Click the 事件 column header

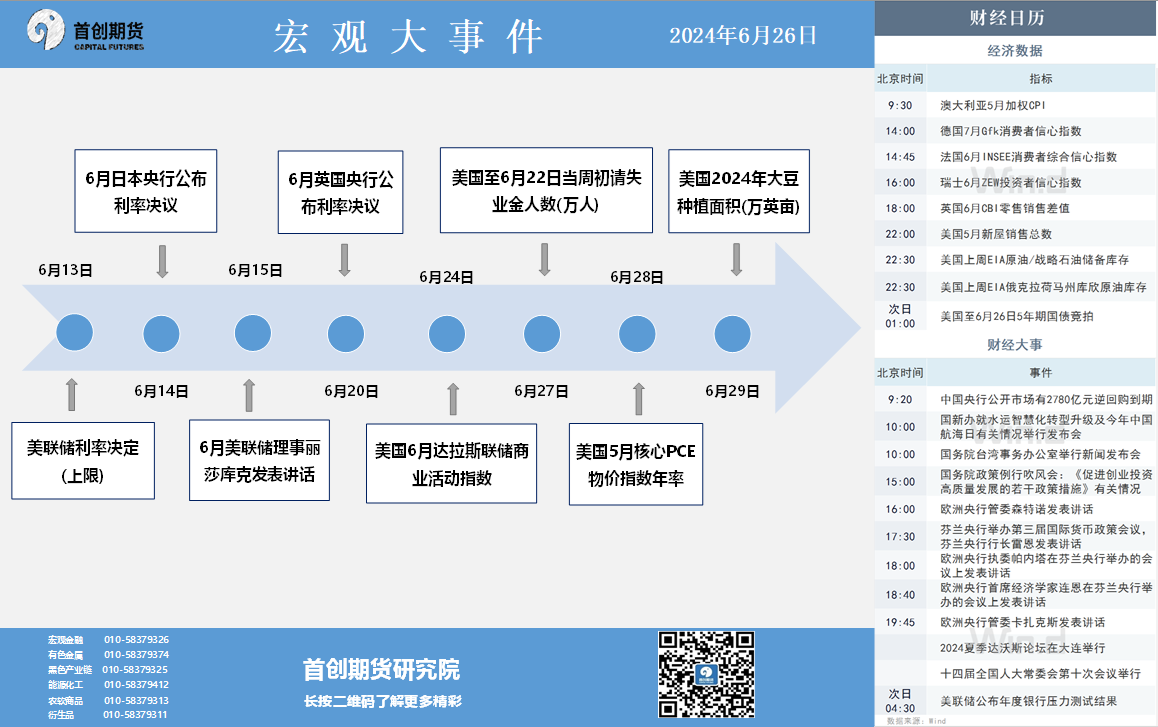click(x=1041, y=372)
